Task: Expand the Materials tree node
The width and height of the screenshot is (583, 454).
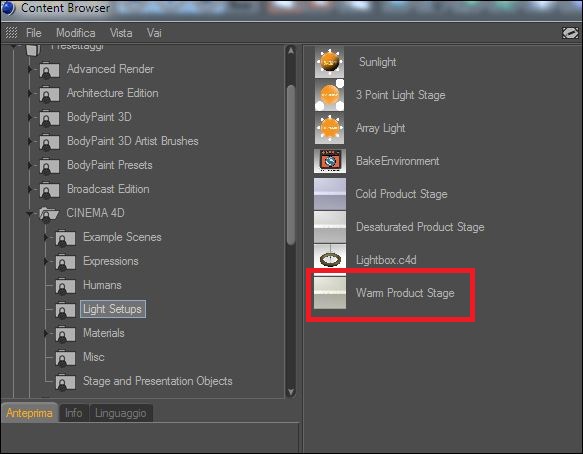Action: (46, 333)
